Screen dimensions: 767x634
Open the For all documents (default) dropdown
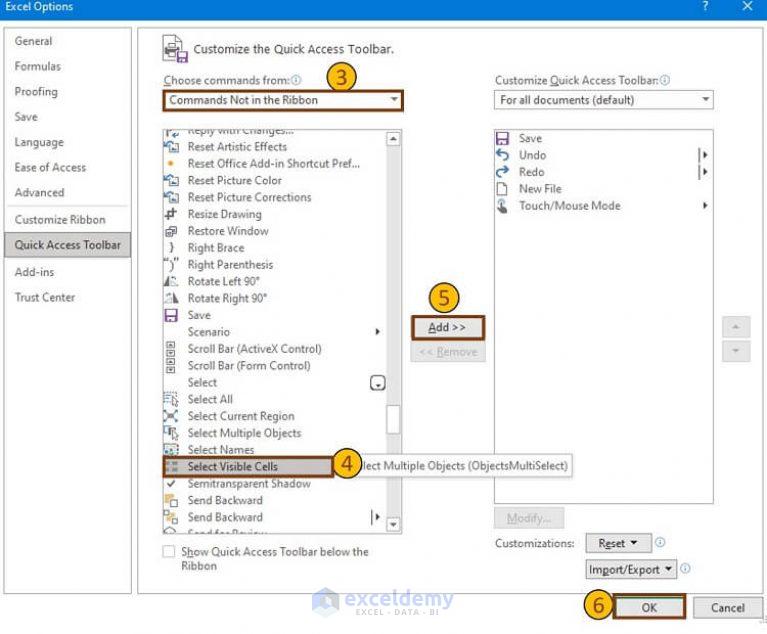(604, 100)
